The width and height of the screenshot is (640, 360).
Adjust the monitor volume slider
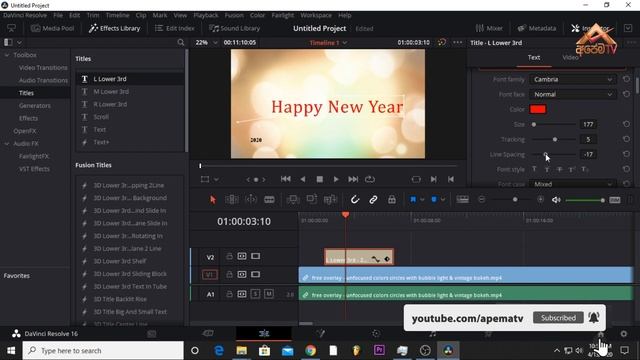(585, 200)
